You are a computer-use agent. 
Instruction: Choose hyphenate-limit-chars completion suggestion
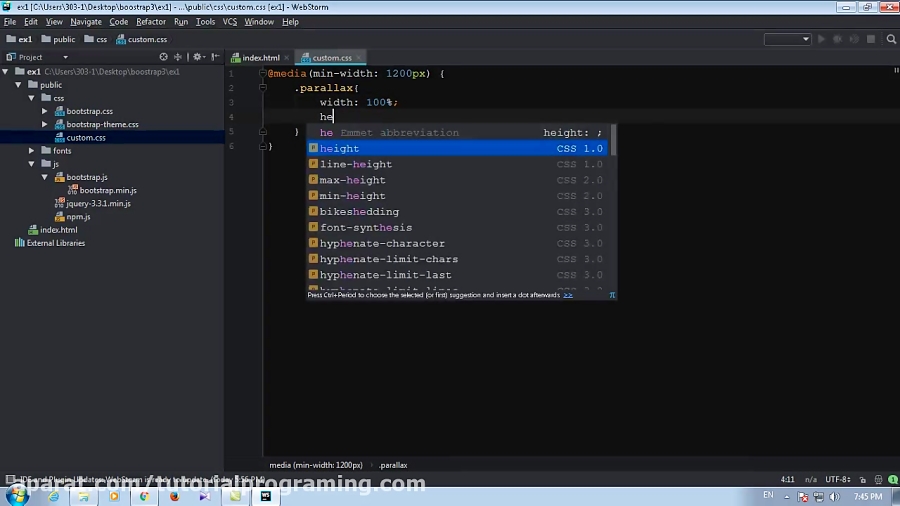click(x=457, y=259)
